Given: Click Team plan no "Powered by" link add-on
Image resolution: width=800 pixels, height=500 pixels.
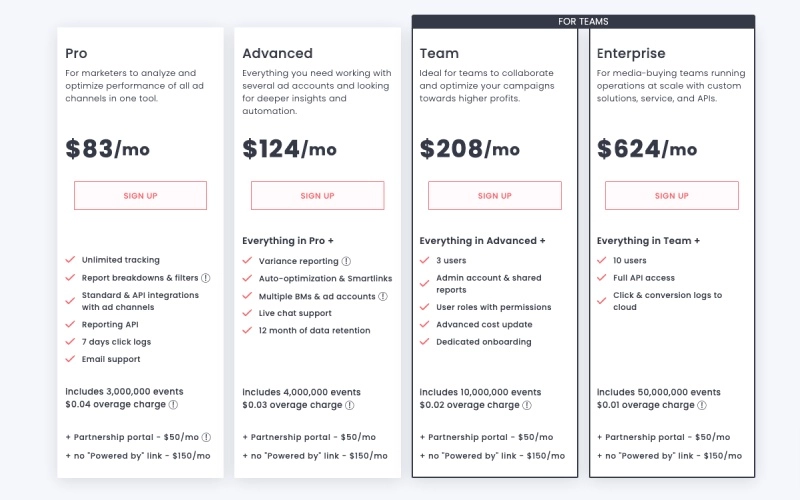Looking at the screenshot, I should pos(492,456).
